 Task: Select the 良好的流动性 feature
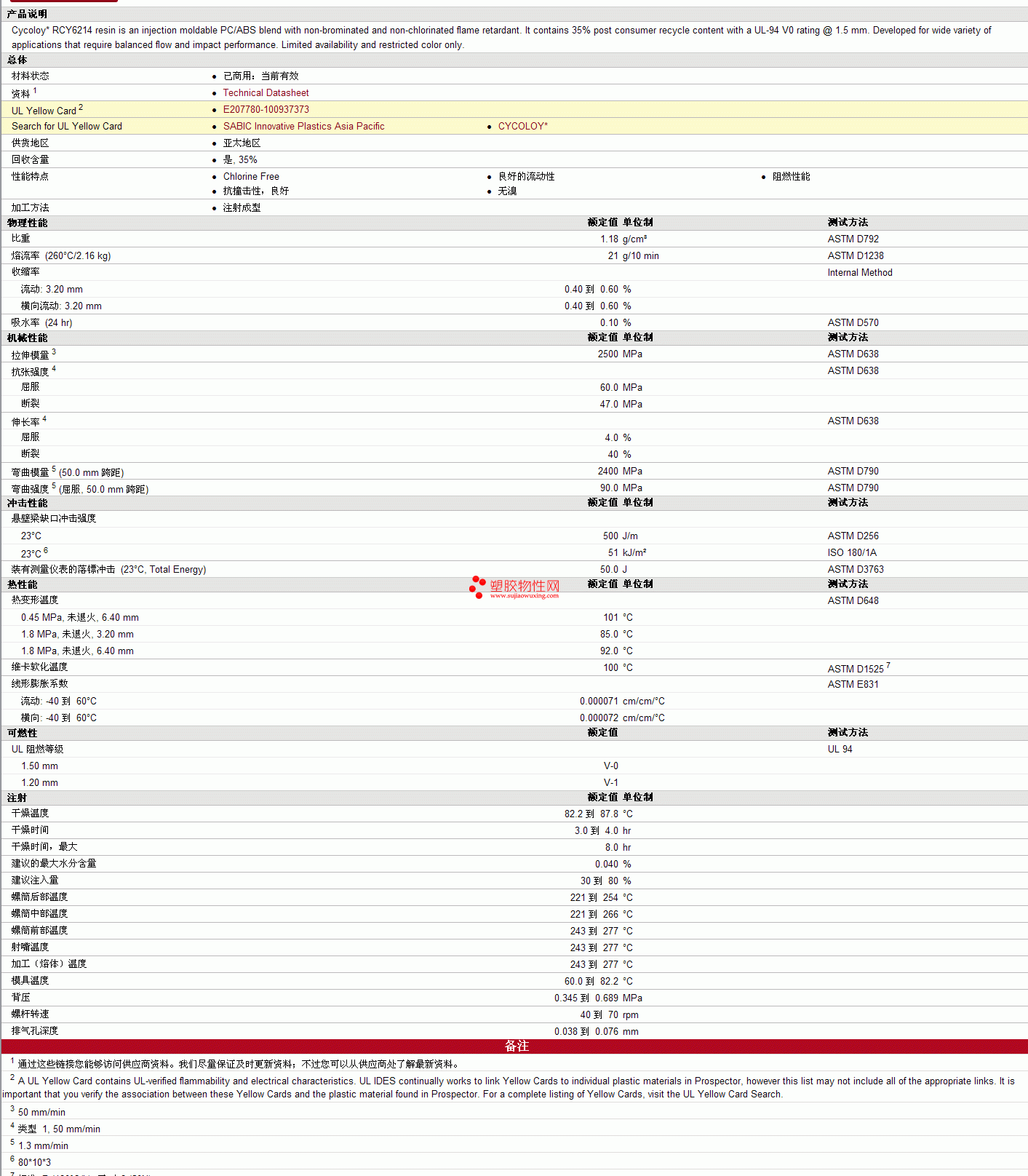(526, 177)
